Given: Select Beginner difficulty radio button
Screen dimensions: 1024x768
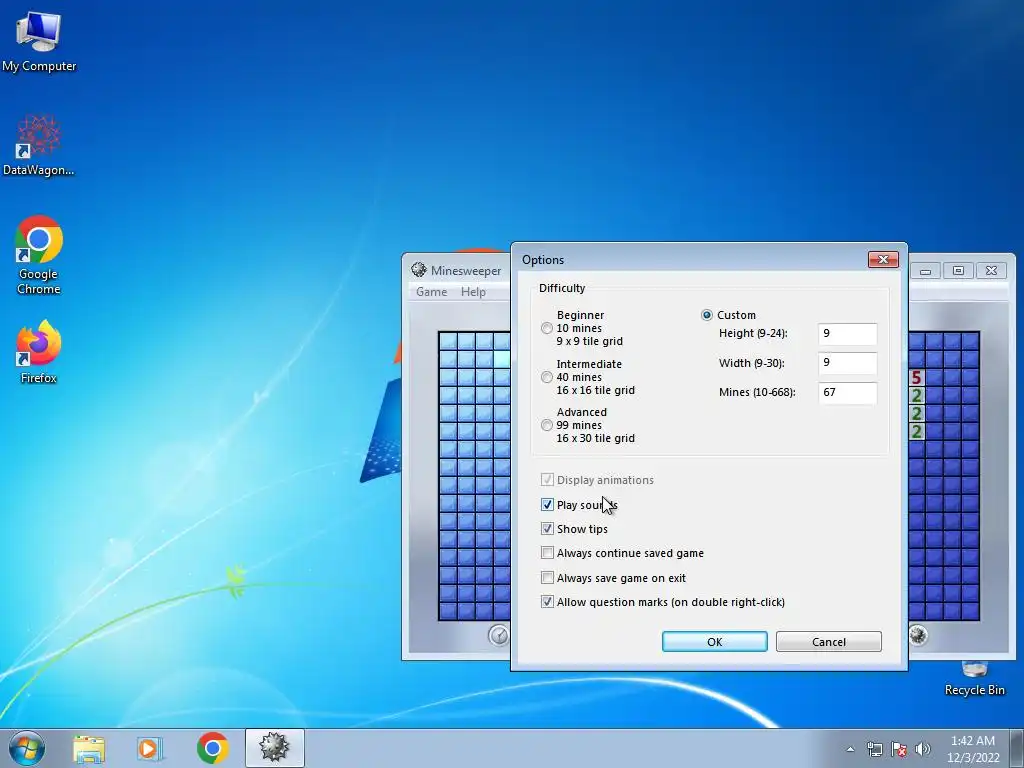Looking at the screenshot, I should point(547,328).
